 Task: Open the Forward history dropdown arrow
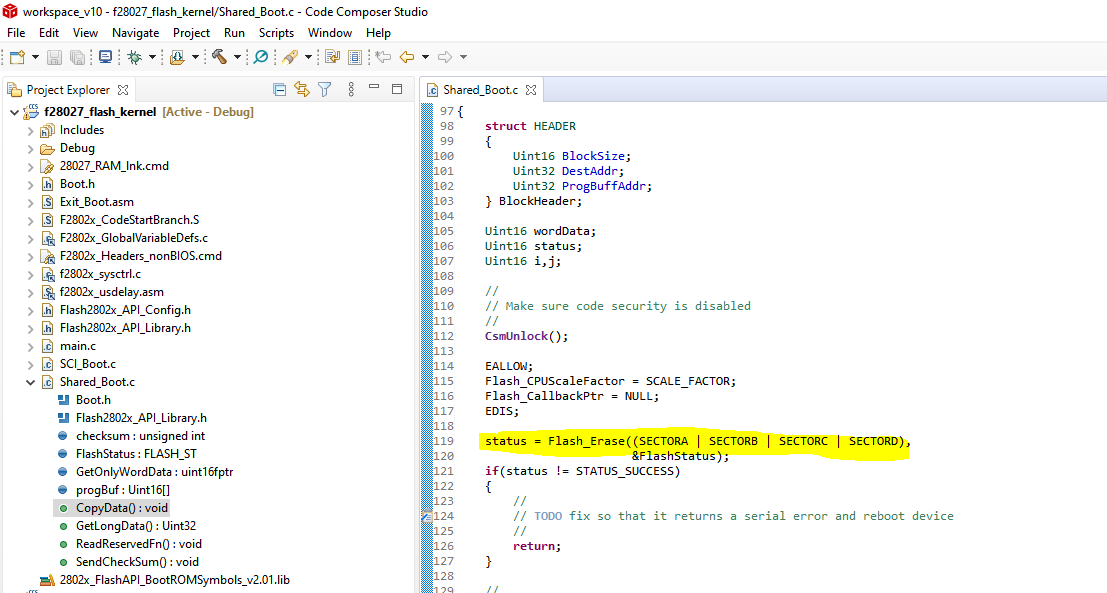click(x=463, y=57)
